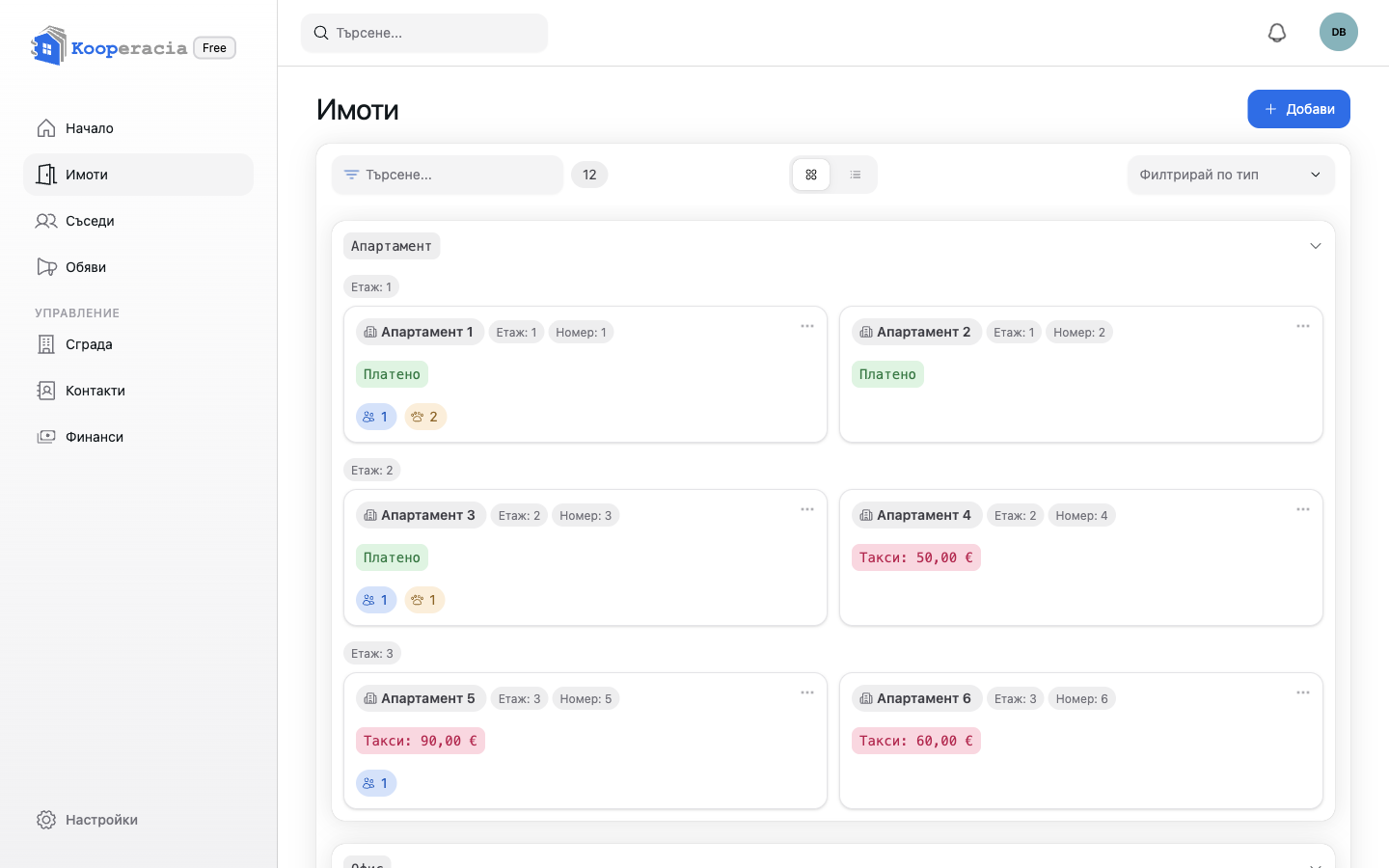1389x868 pixels.
Task: Click Платено status on Апартамент 2
Action: coord(887,374)
